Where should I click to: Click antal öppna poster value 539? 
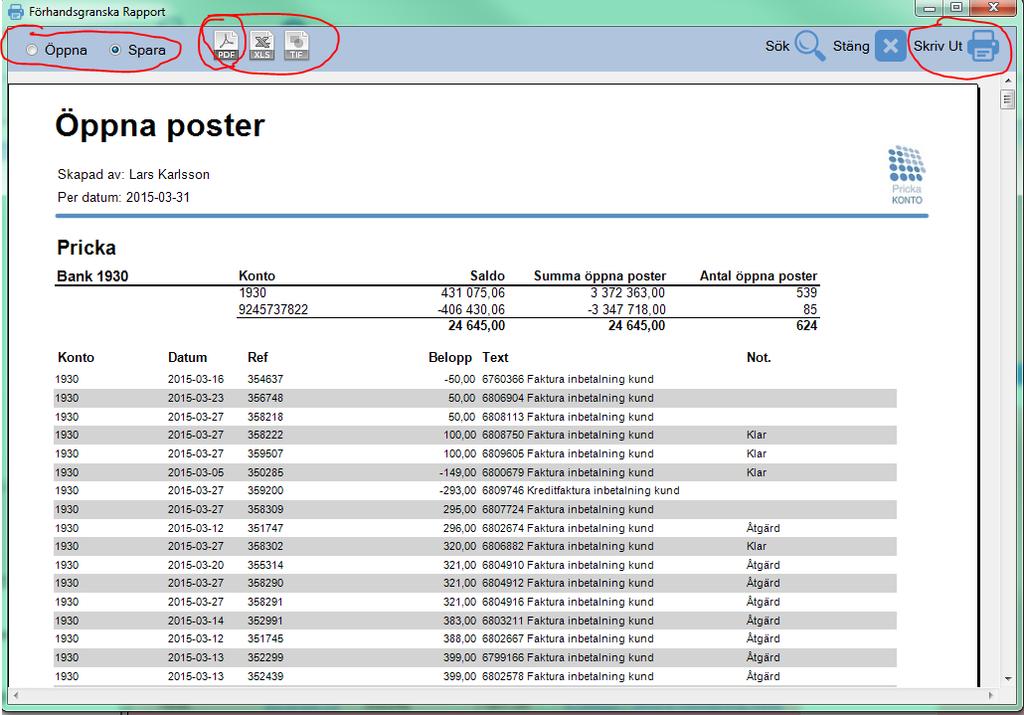pos(807,293)
